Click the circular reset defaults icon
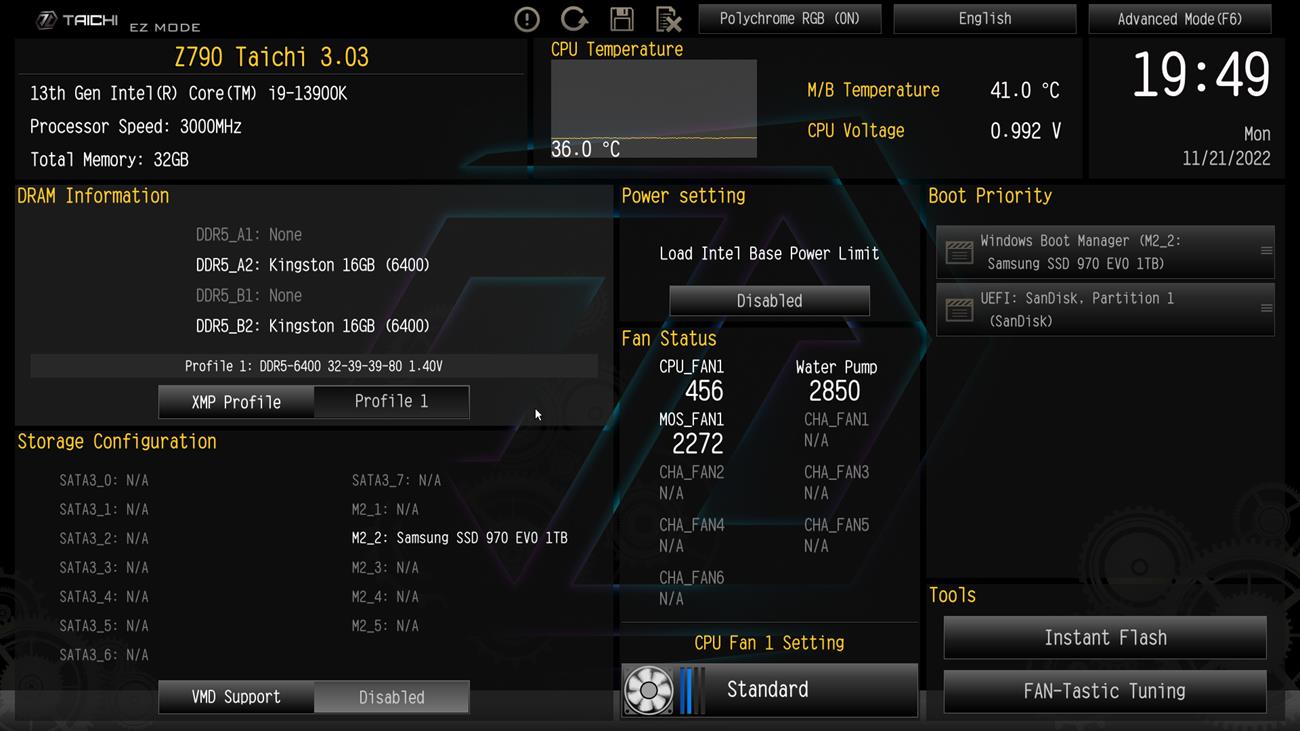The width and height of the screenshot is (1300, 731). (x=574, y=19)
